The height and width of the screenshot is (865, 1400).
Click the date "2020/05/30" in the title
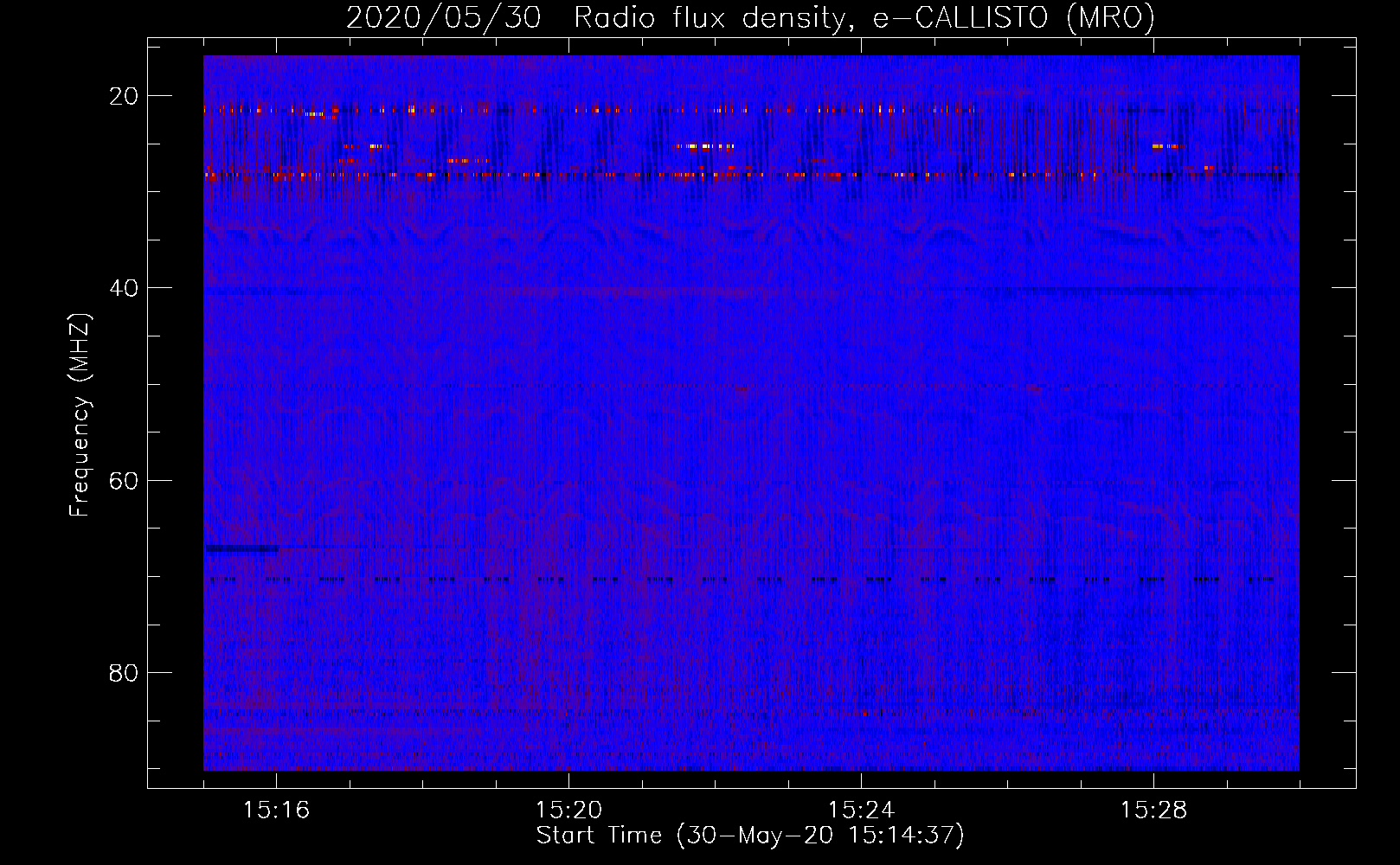444,17
